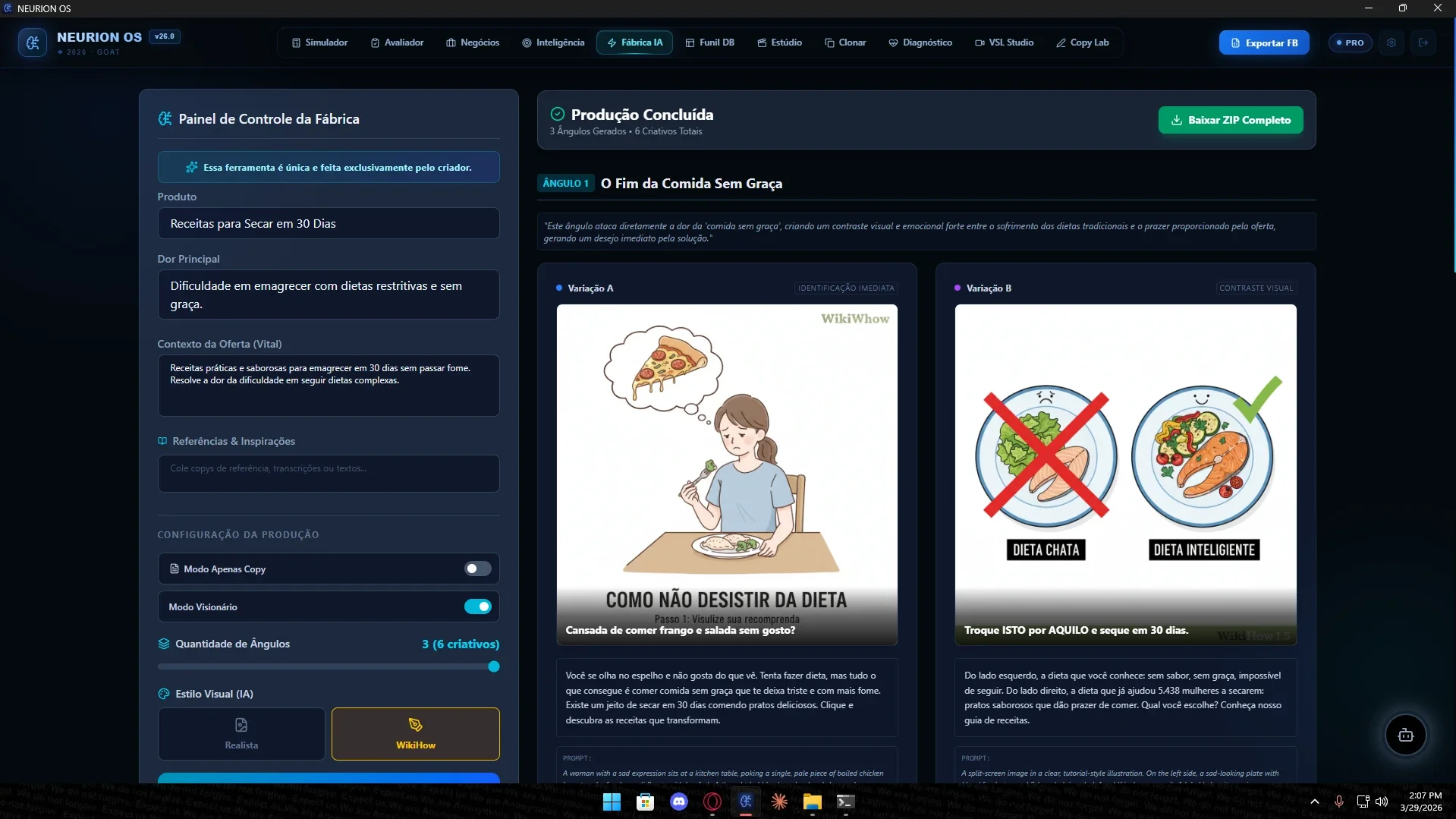Open the Estúdio tab
Screen dimensions: 1456x819
click(779, 43)
